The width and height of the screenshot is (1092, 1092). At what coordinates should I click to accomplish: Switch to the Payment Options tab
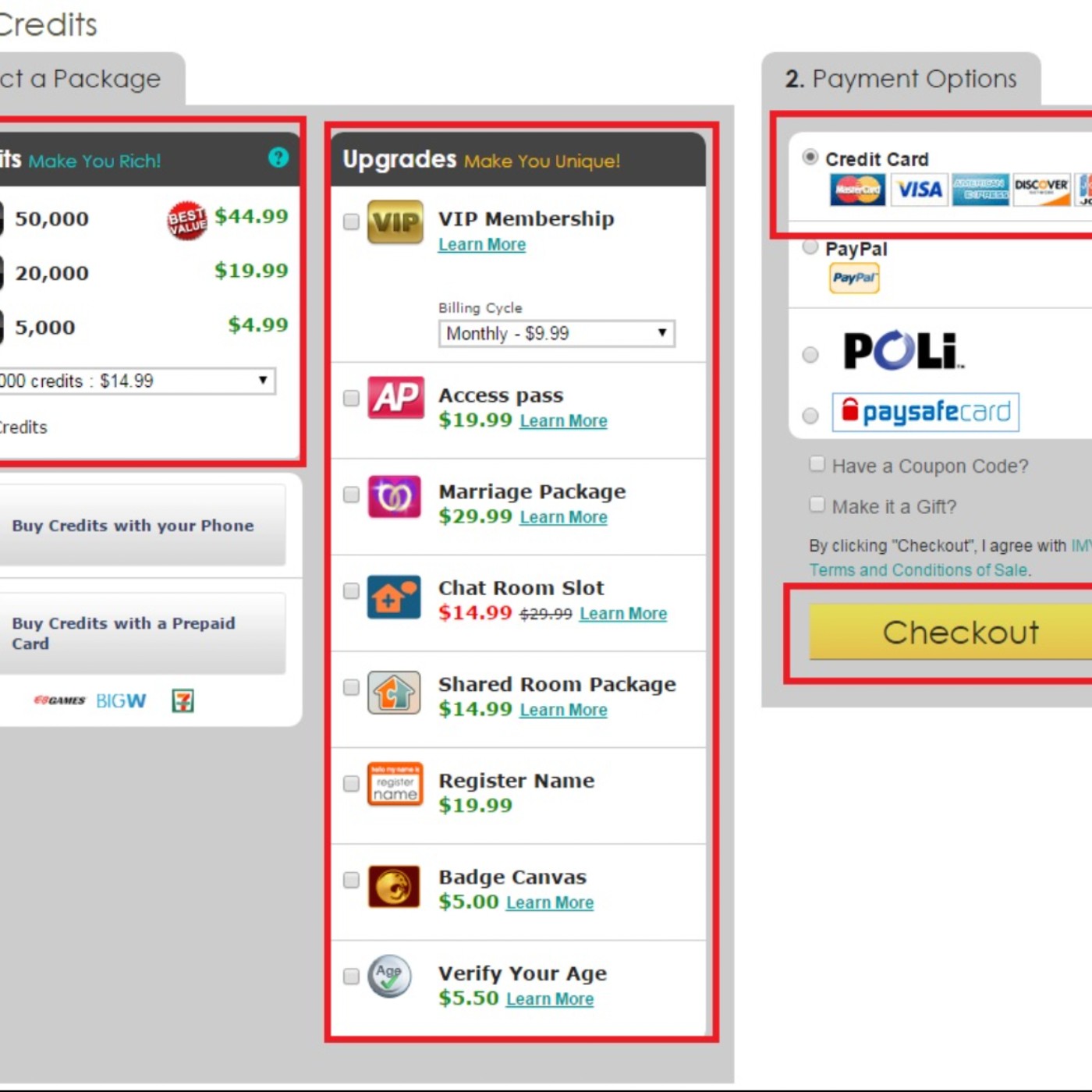tap(901, 79)
